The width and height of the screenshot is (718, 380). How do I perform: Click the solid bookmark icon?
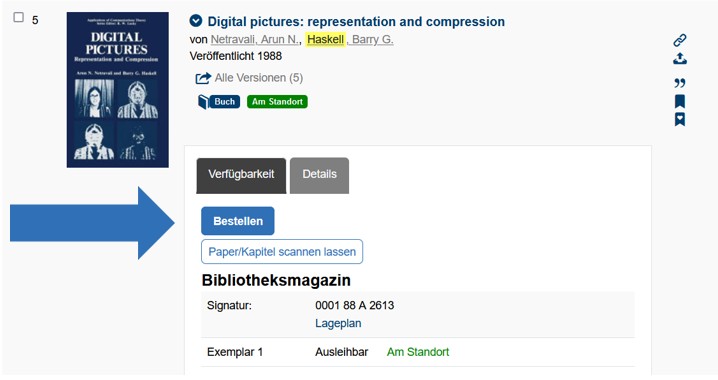tap(680, 101)
